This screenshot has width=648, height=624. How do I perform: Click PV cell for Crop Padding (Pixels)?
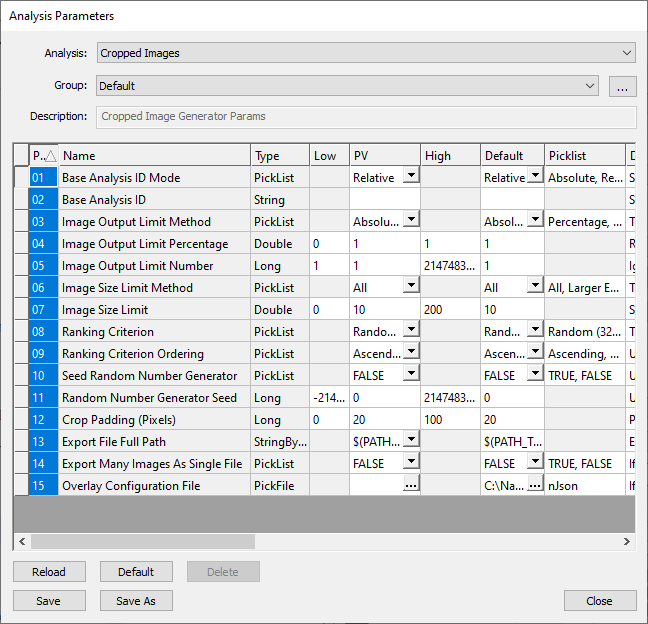(x=384, y=420)
